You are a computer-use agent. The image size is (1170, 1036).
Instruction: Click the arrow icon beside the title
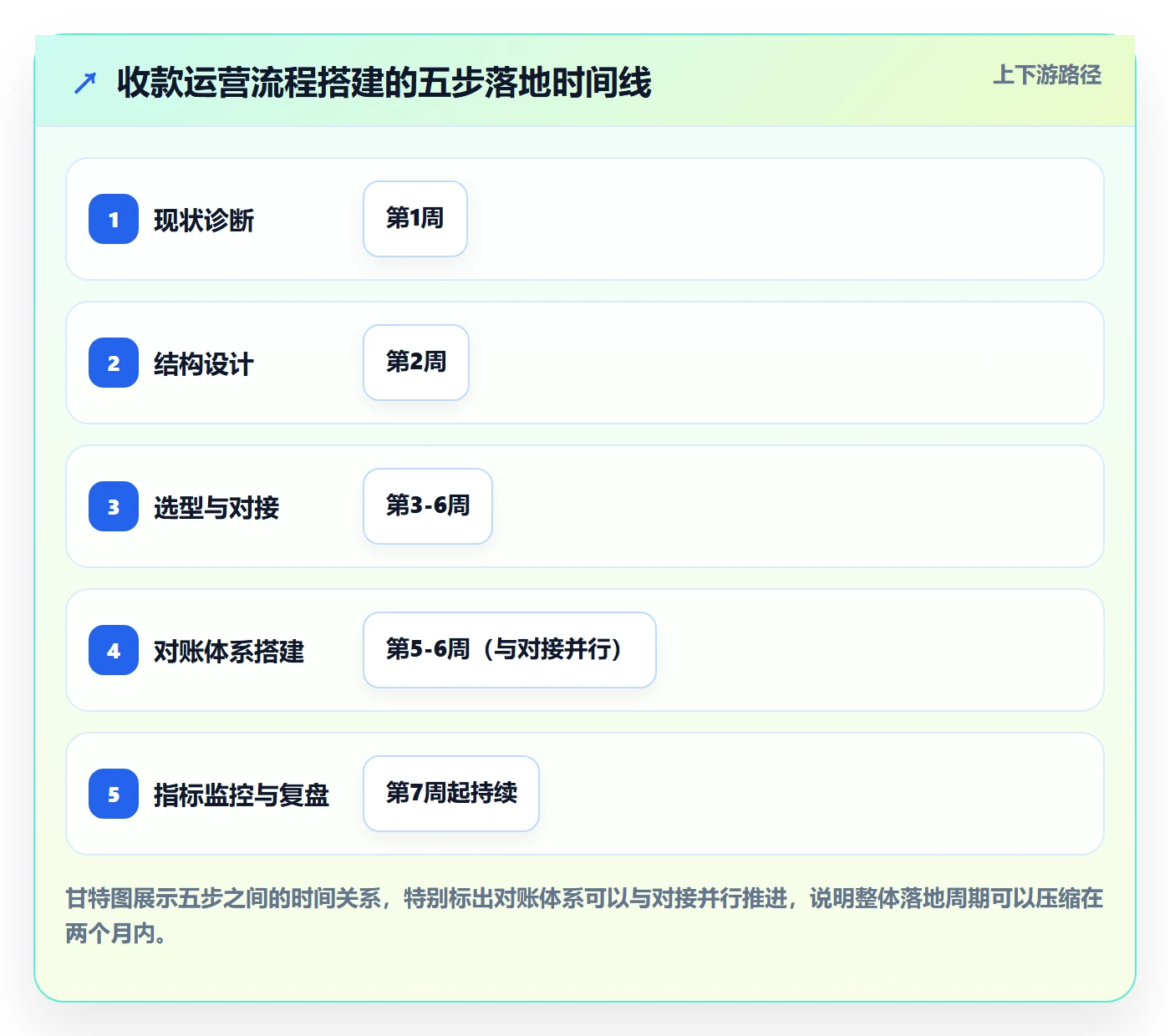click(x=85, y=83)
